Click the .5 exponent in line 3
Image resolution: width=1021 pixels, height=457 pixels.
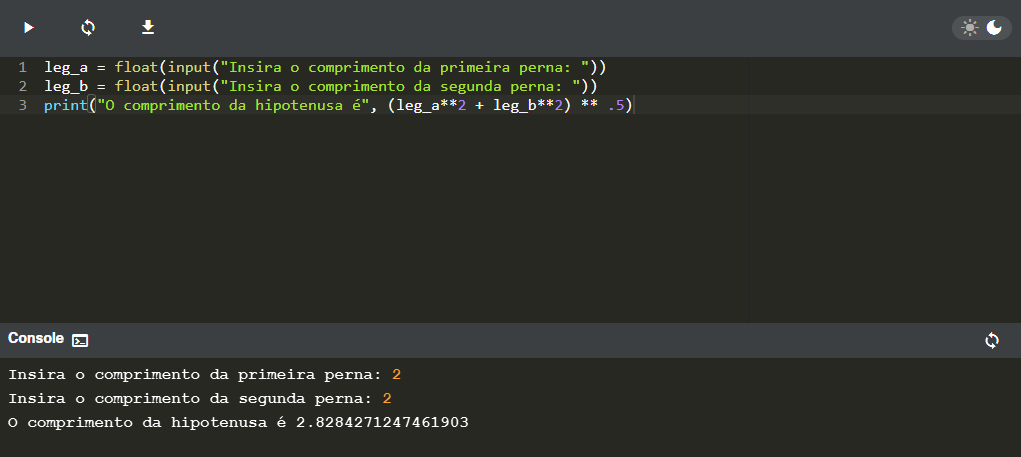[x=615, y=105]
